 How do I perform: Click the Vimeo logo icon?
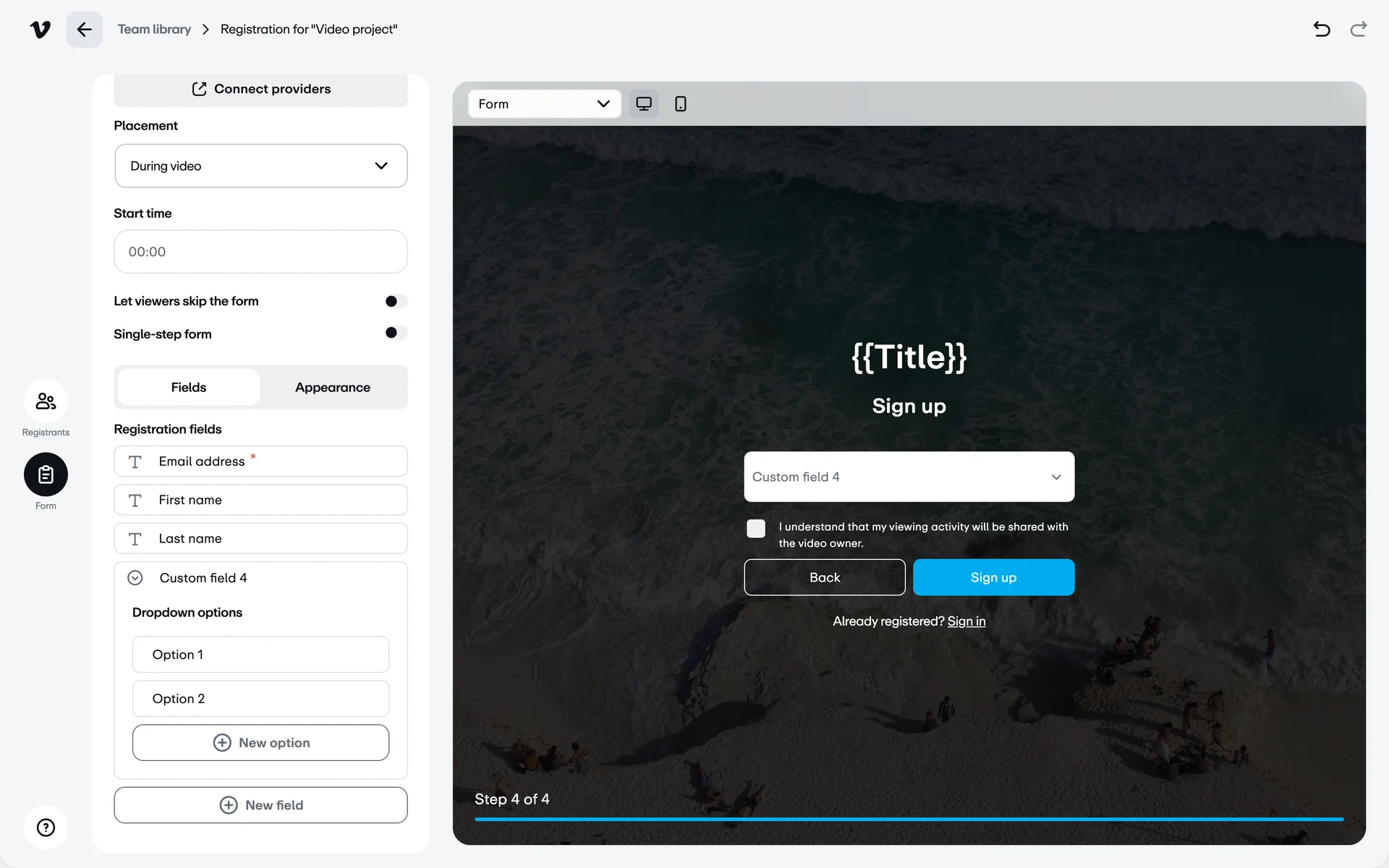coord(41,30)
